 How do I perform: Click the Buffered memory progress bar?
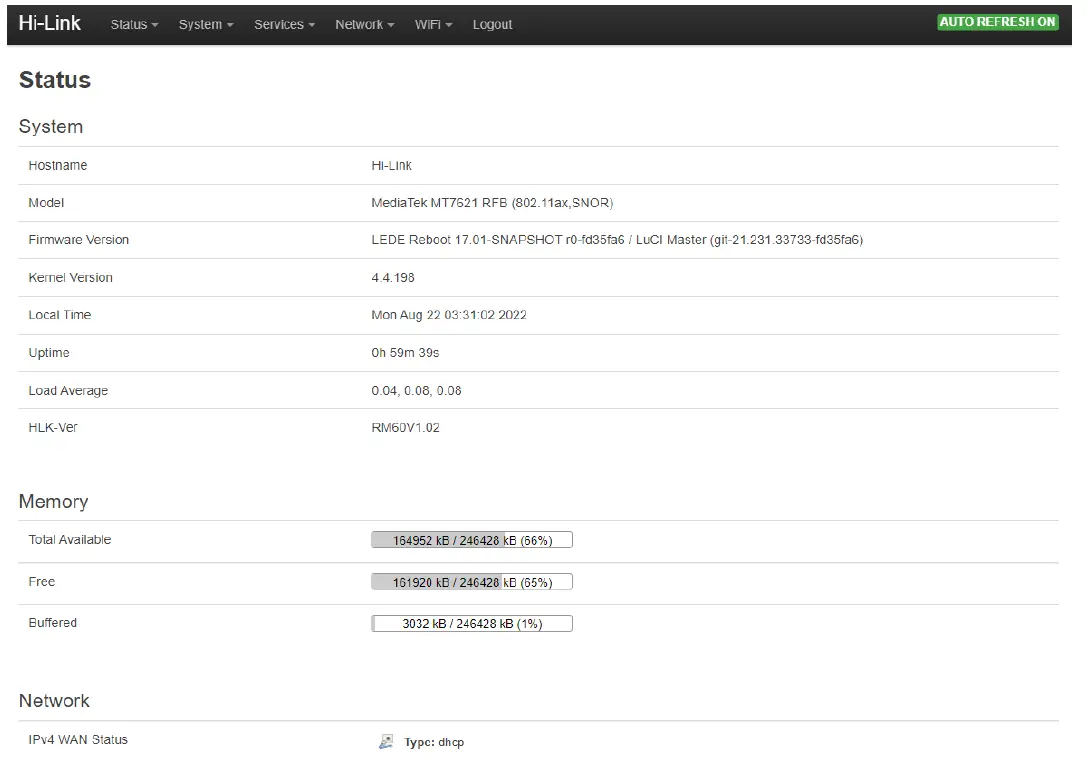click(472, 624)
